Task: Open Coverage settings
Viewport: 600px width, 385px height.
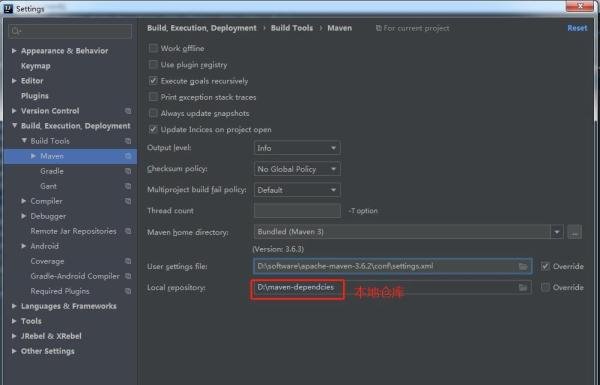Action: 47,261
